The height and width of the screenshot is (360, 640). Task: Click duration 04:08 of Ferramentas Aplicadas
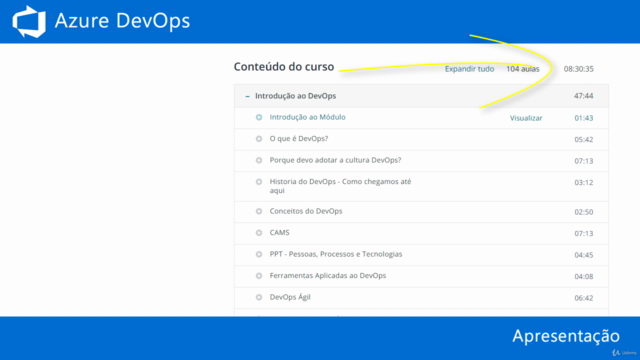point(584,276)
